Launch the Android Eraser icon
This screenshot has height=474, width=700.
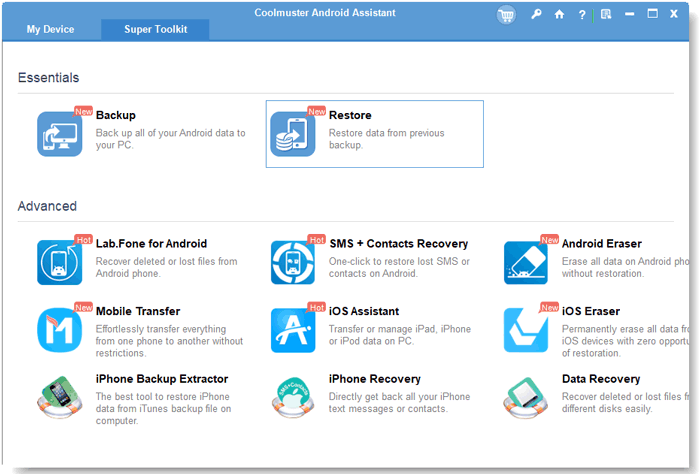526,262
